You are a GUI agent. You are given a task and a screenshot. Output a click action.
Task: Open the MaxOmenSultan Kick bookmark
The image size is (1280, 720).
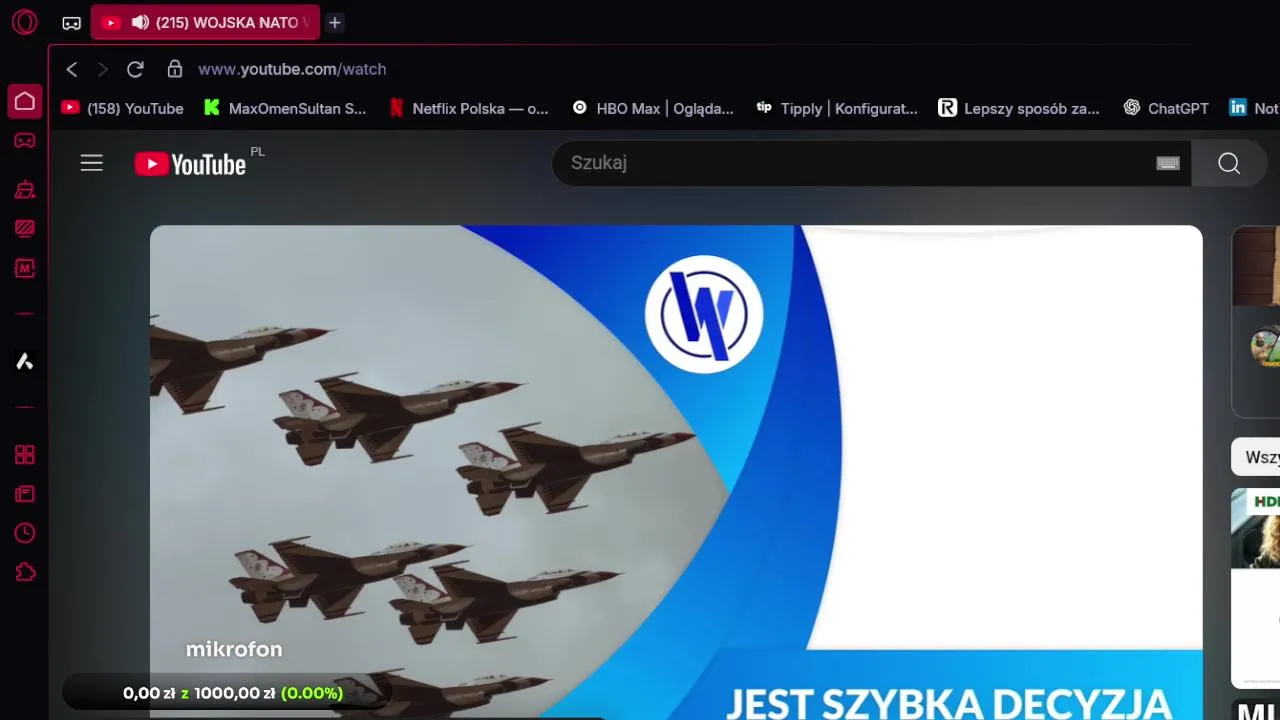(285, 108)
